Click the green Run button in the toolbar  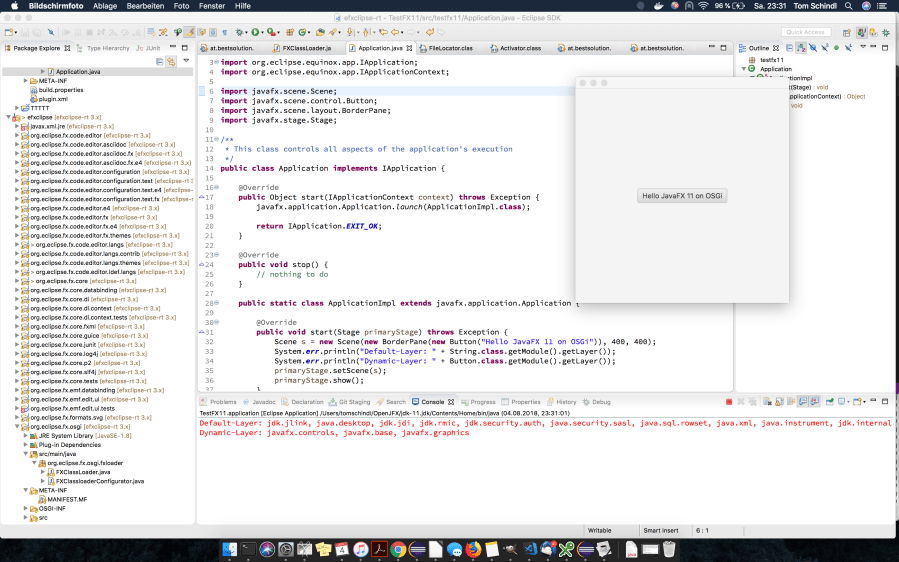256,32
